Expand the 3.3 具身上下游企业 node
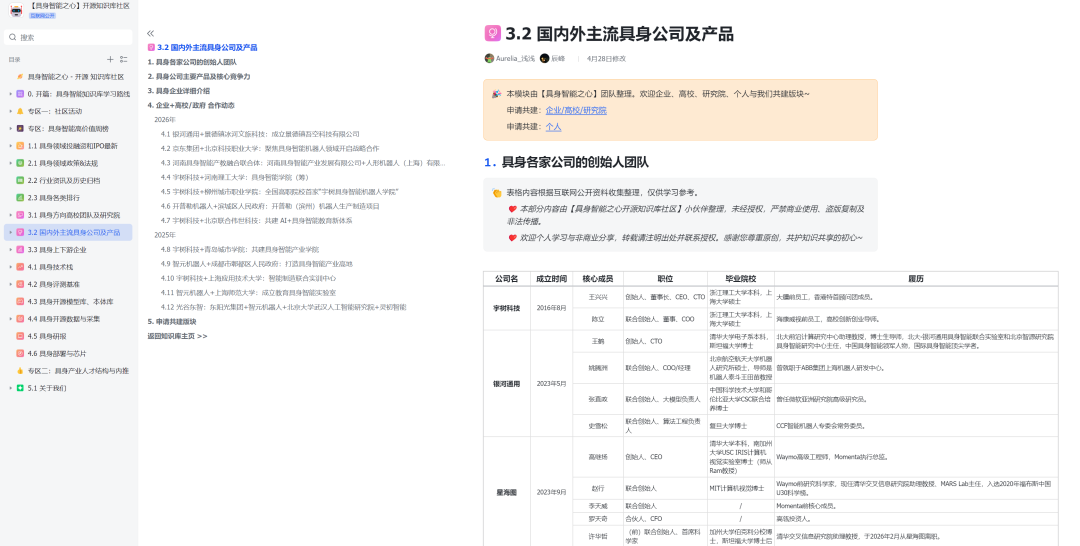The height and width of the screenshot is (546, 1080). pyautogui.click(x=10, y=249)
